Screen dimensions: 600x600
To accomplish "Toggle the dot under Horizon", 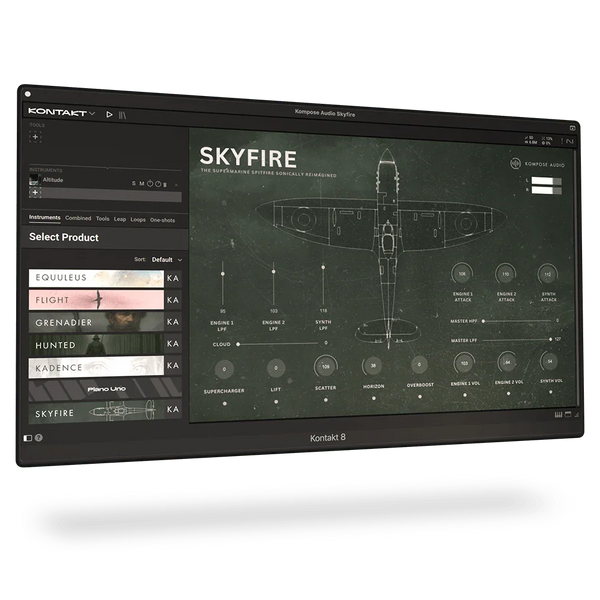I will click(x=374, y=398).
